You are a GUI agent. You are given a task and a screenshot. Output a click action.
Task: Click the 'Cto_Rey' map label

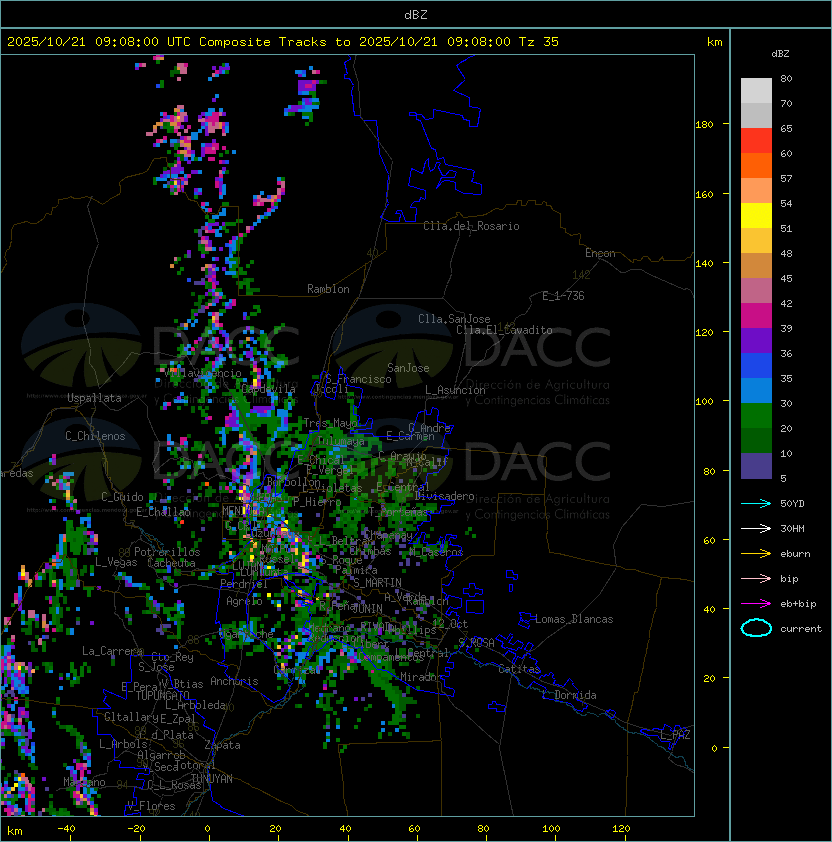pyautogui.click(x=172, y=657)
